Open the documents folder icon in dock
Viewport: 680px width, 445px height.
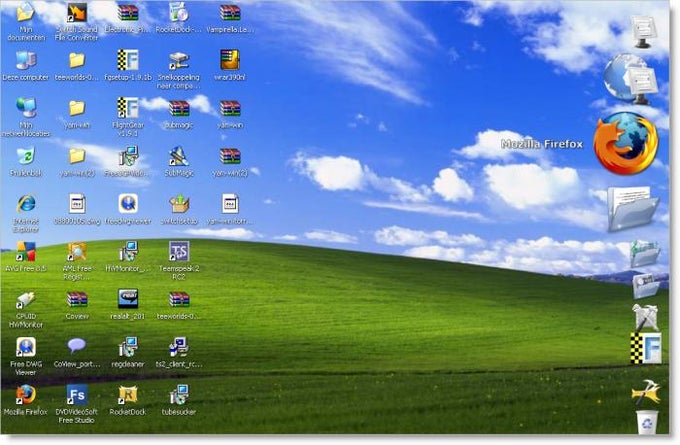coord(632,209)
